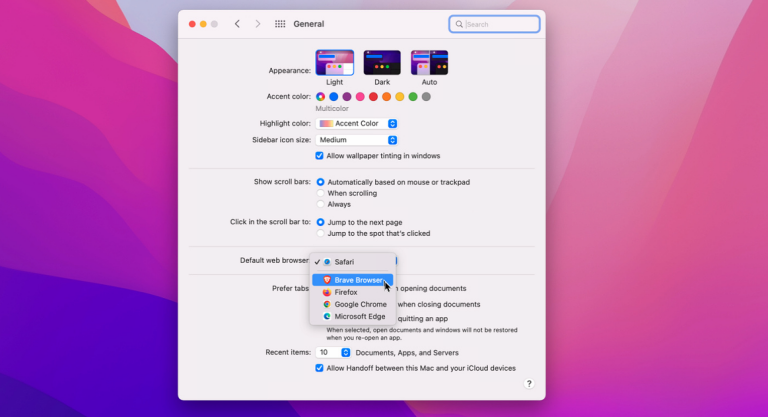Click the back arrow in the toolbar
Image resolution: width=768 pixels, height=417 pixels.
pos(237,24)
